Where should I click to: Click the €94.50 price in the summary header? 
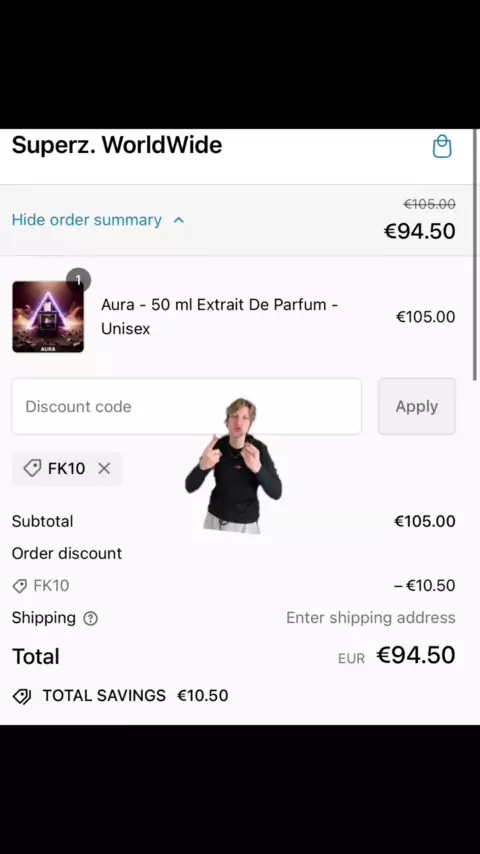pos(420,231)
